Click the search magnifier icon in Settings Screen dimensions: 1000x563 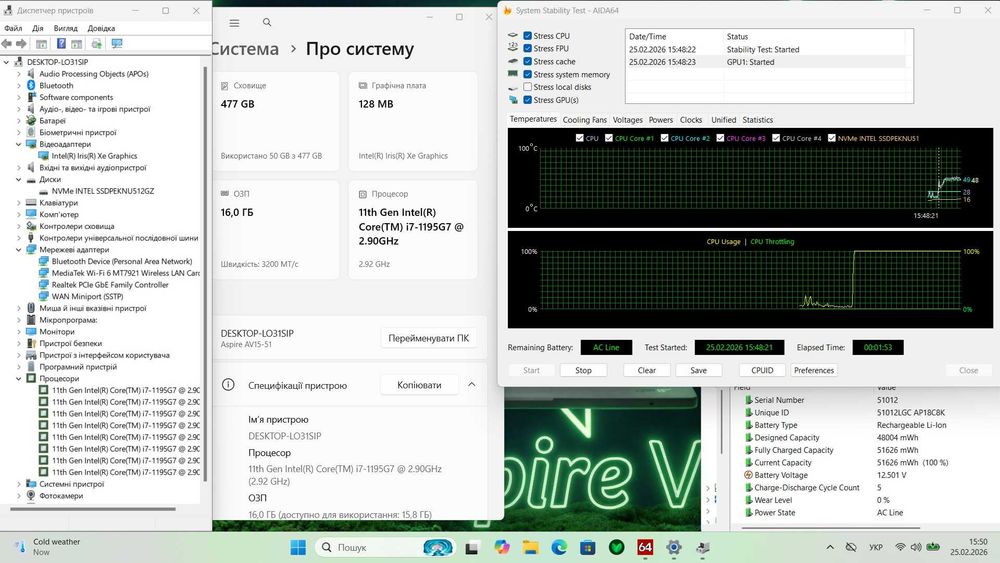[x=267, y=22]
